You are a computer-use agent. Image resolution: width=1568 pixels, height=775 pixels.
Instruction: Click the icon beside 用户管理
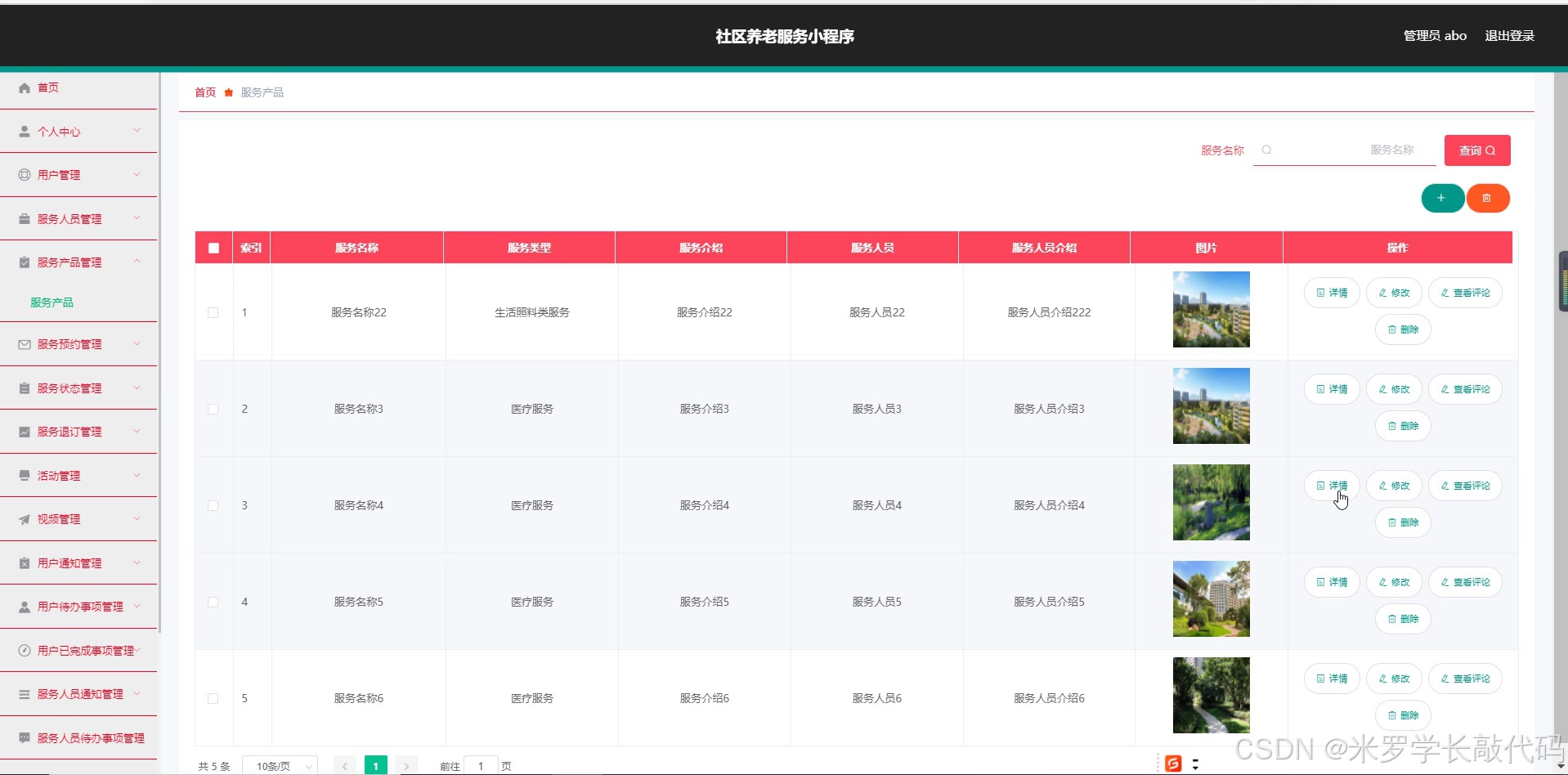click(25, 175)
